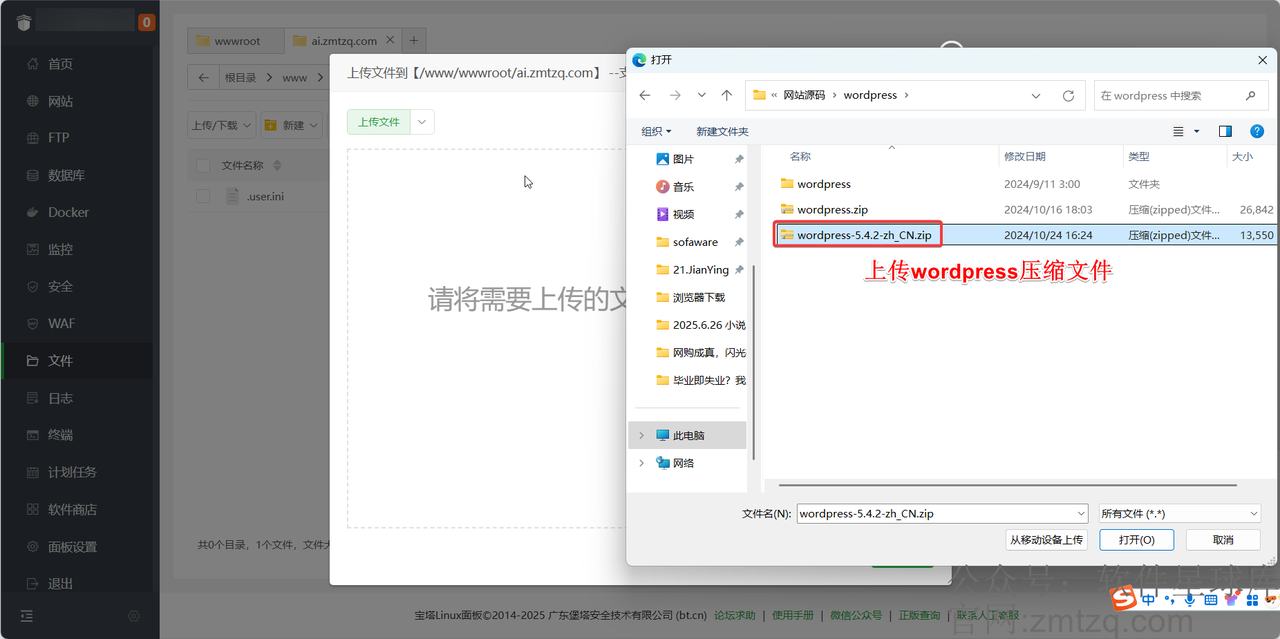Screen dimensions: 1280x639
Task: Open the 文件名 combo box dropdown
Action: point(1080,513)
